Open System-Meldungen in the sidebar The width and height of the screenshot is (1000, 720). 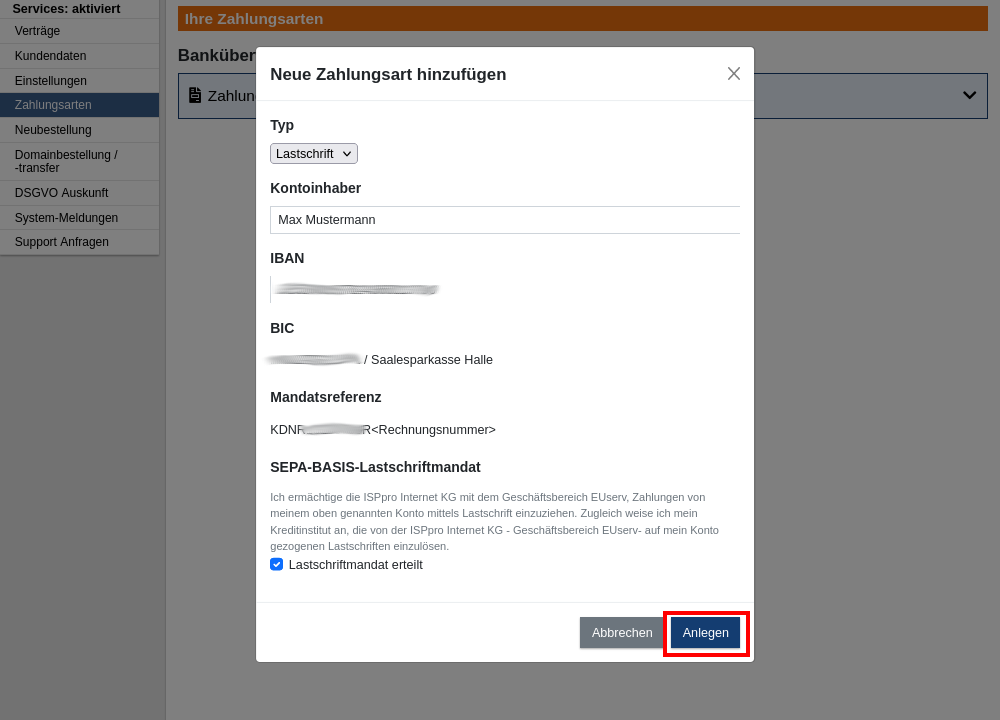pyautogui.click(x=80, y=218)
